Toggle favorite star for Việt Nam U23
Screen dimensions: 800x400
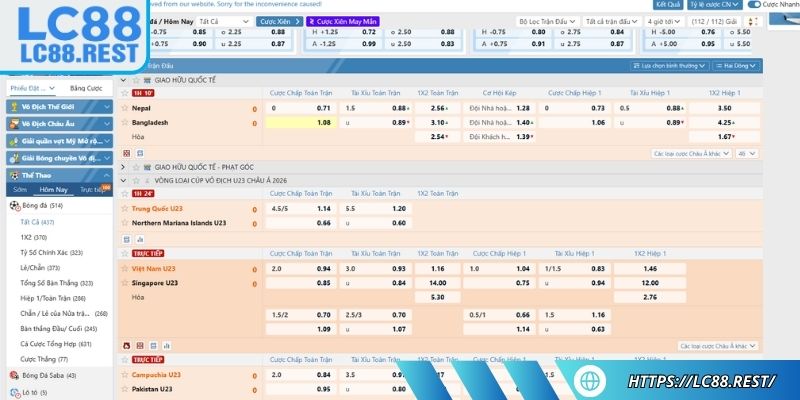coord(124,268)
